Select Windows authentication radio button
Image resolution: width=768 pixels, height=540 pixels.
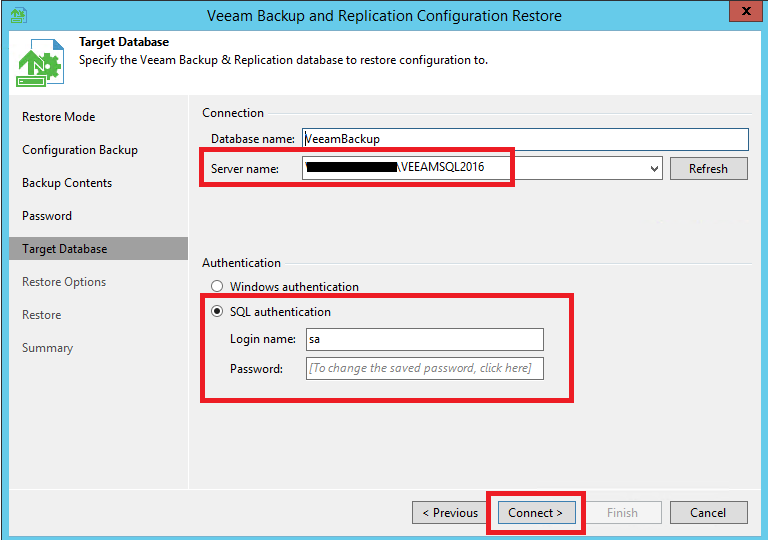217,286
